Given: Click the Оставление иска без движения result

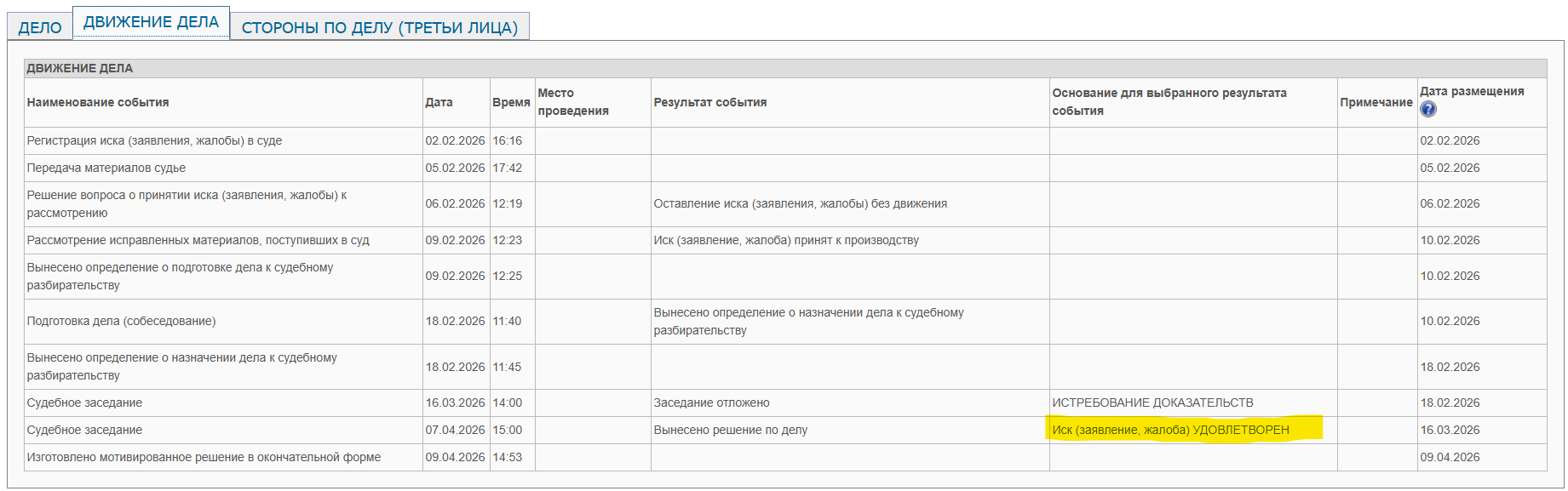Looking at the screenshot, I should click(x=800, y=203).
